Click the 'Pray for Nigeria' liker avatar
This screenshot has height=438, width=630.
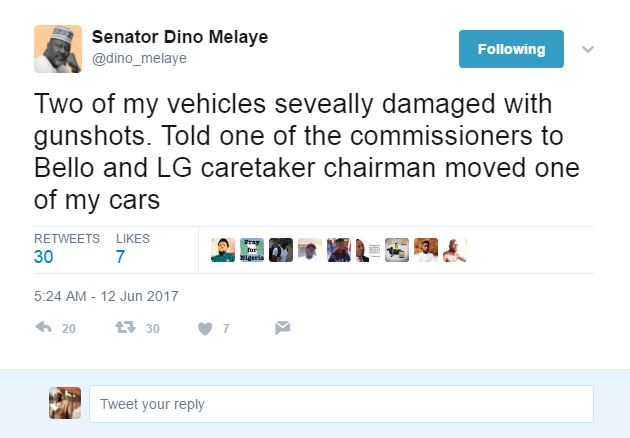[x=252, y=250]
